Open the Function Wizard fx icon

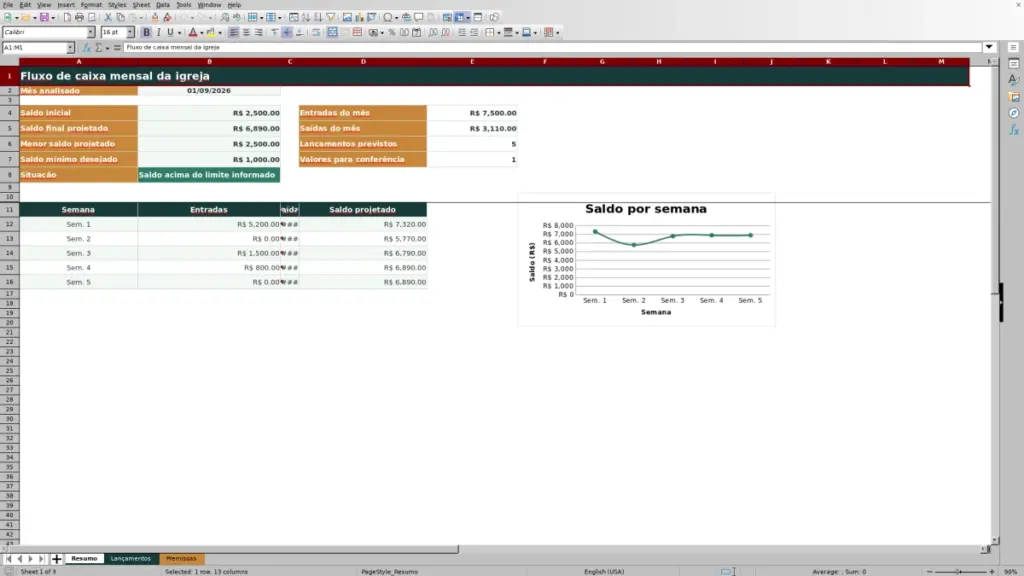86,48
